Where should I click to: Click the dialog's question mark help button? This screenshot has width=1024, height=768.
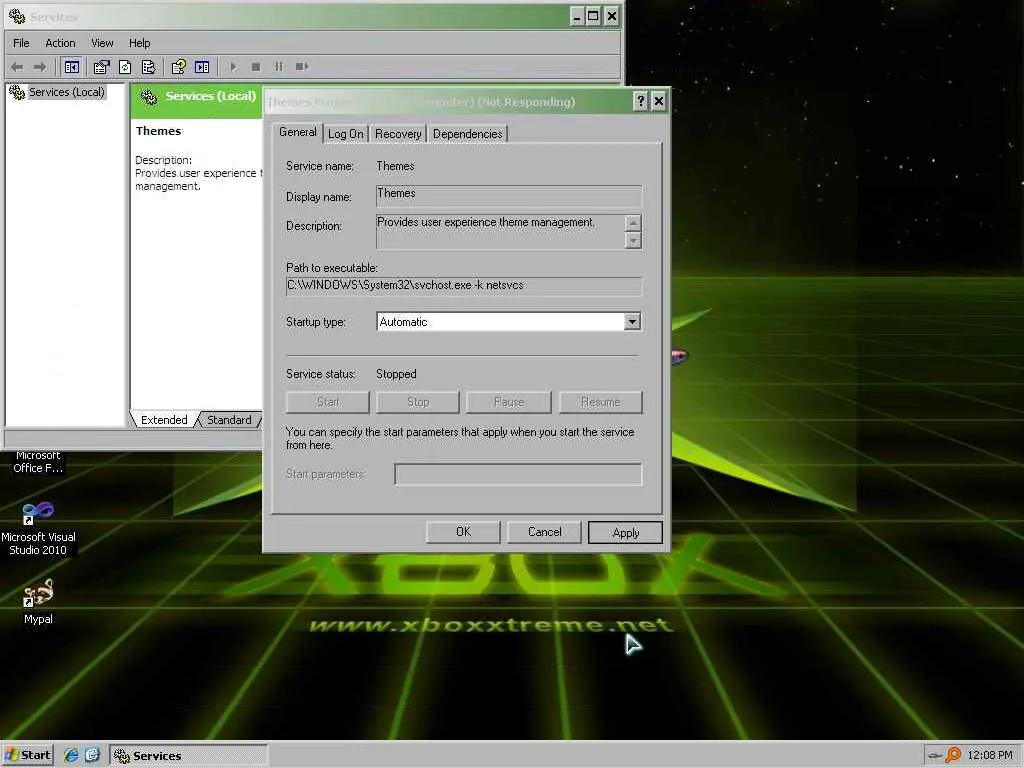641,101
